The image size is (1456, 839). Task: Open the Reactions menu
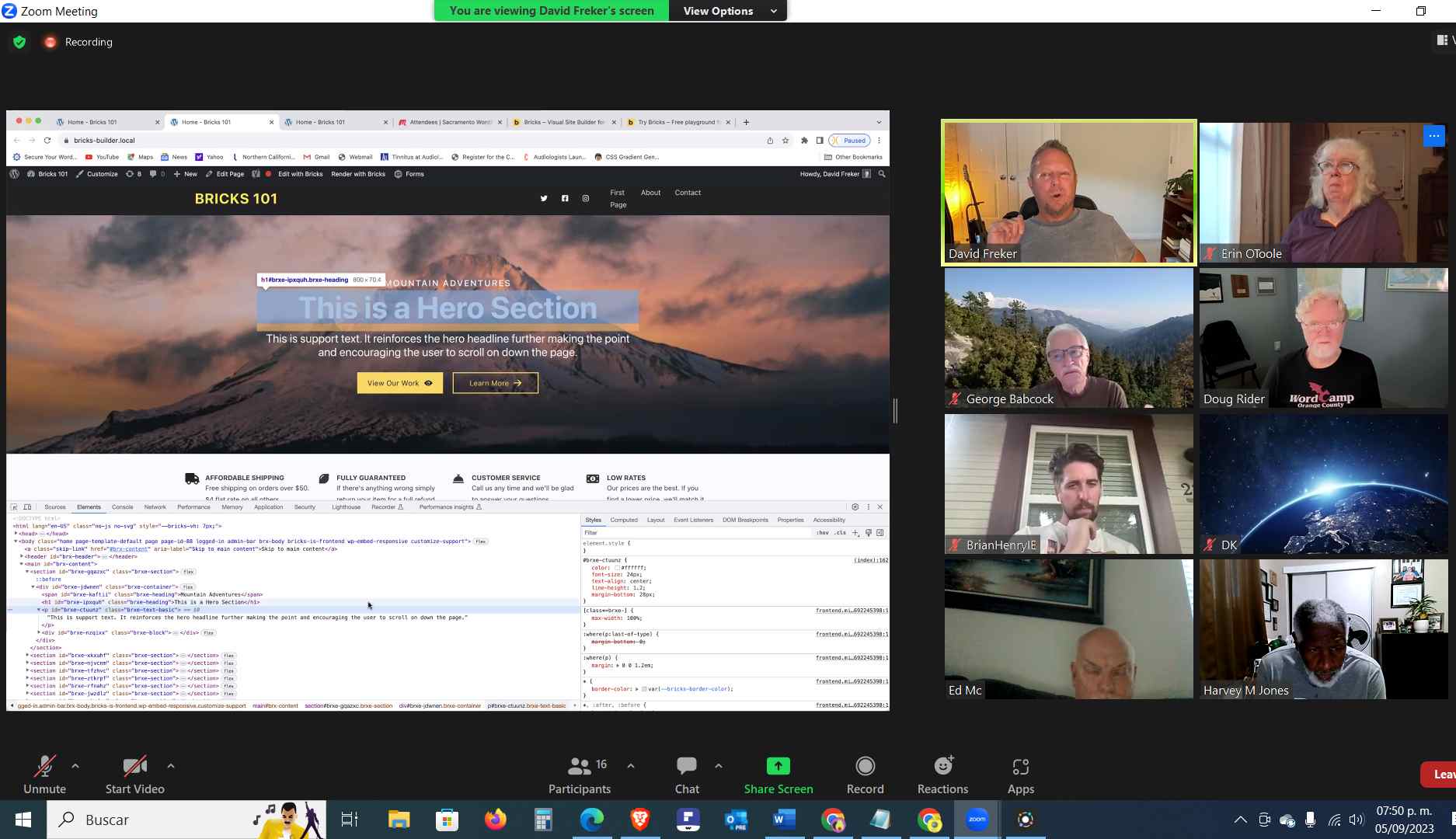point(942,775)
